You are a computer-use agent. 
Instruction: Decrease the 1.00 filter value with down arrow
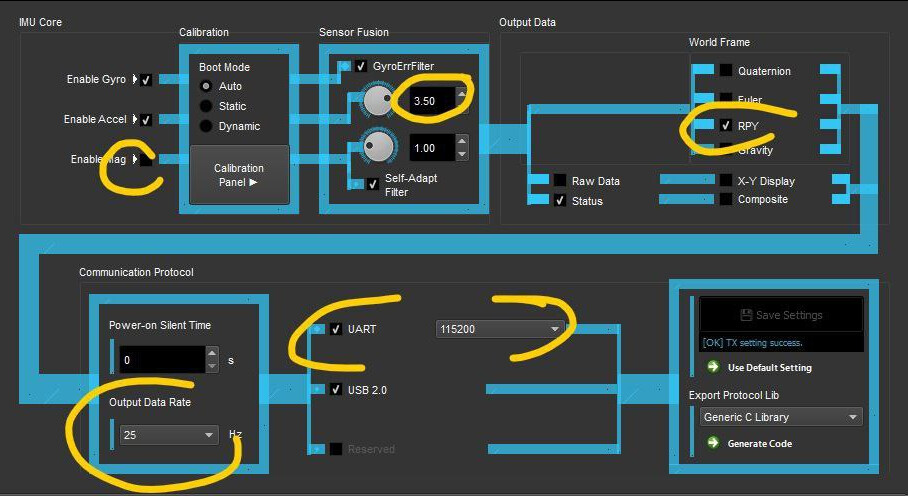(461, 154)
